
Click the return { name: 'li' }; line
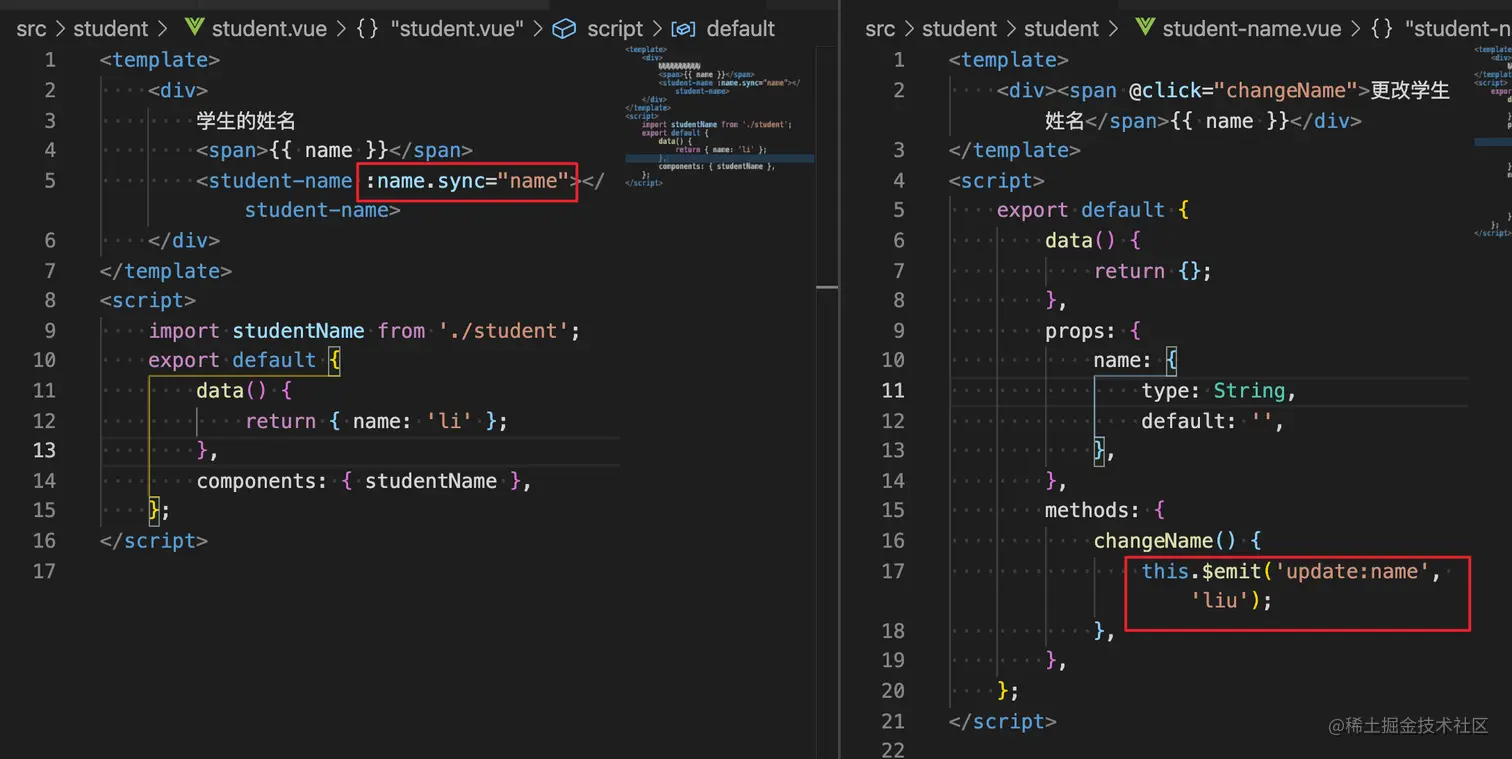coord(376,421)
